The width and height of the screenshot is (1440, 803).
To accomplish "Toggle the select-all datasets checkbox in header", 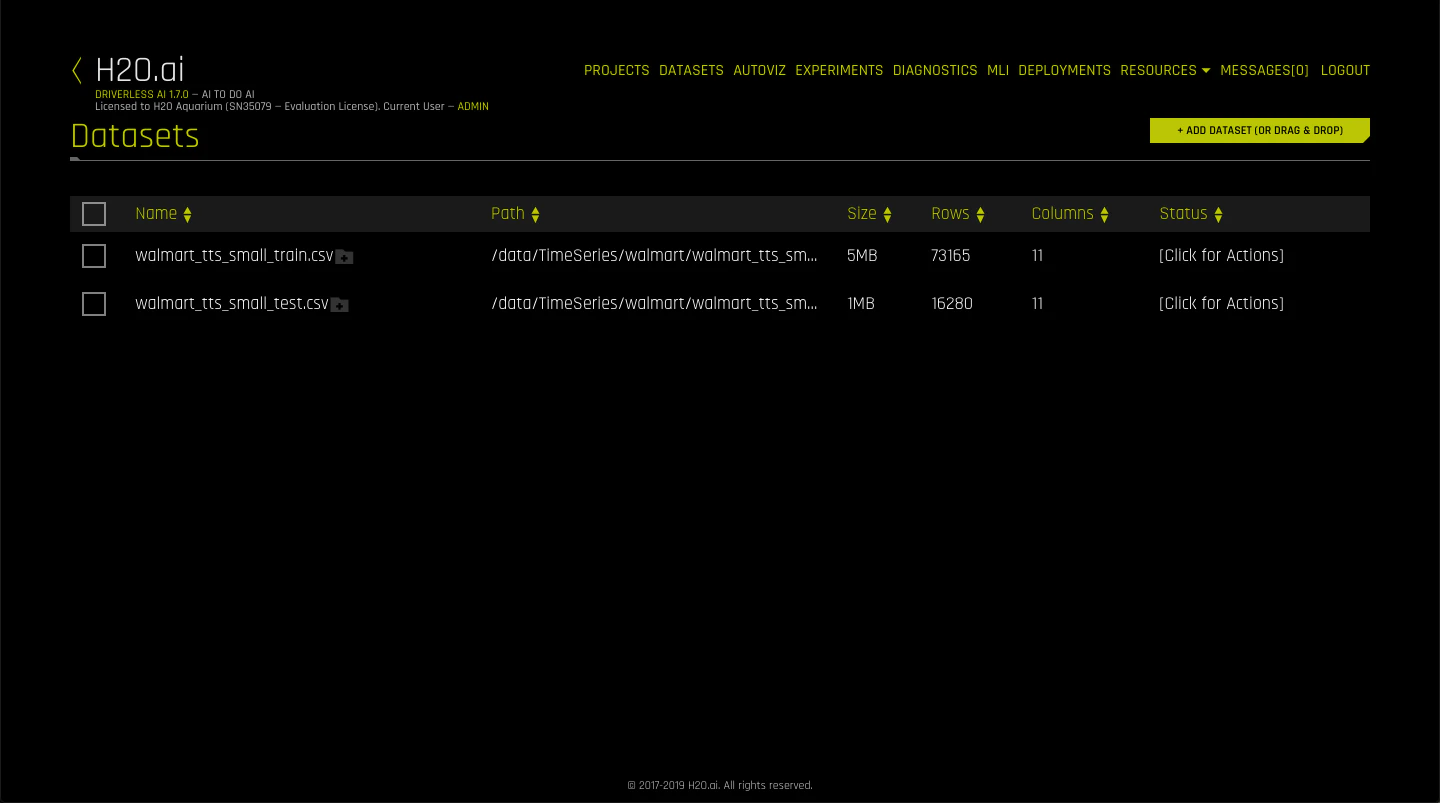I will 94,214.
